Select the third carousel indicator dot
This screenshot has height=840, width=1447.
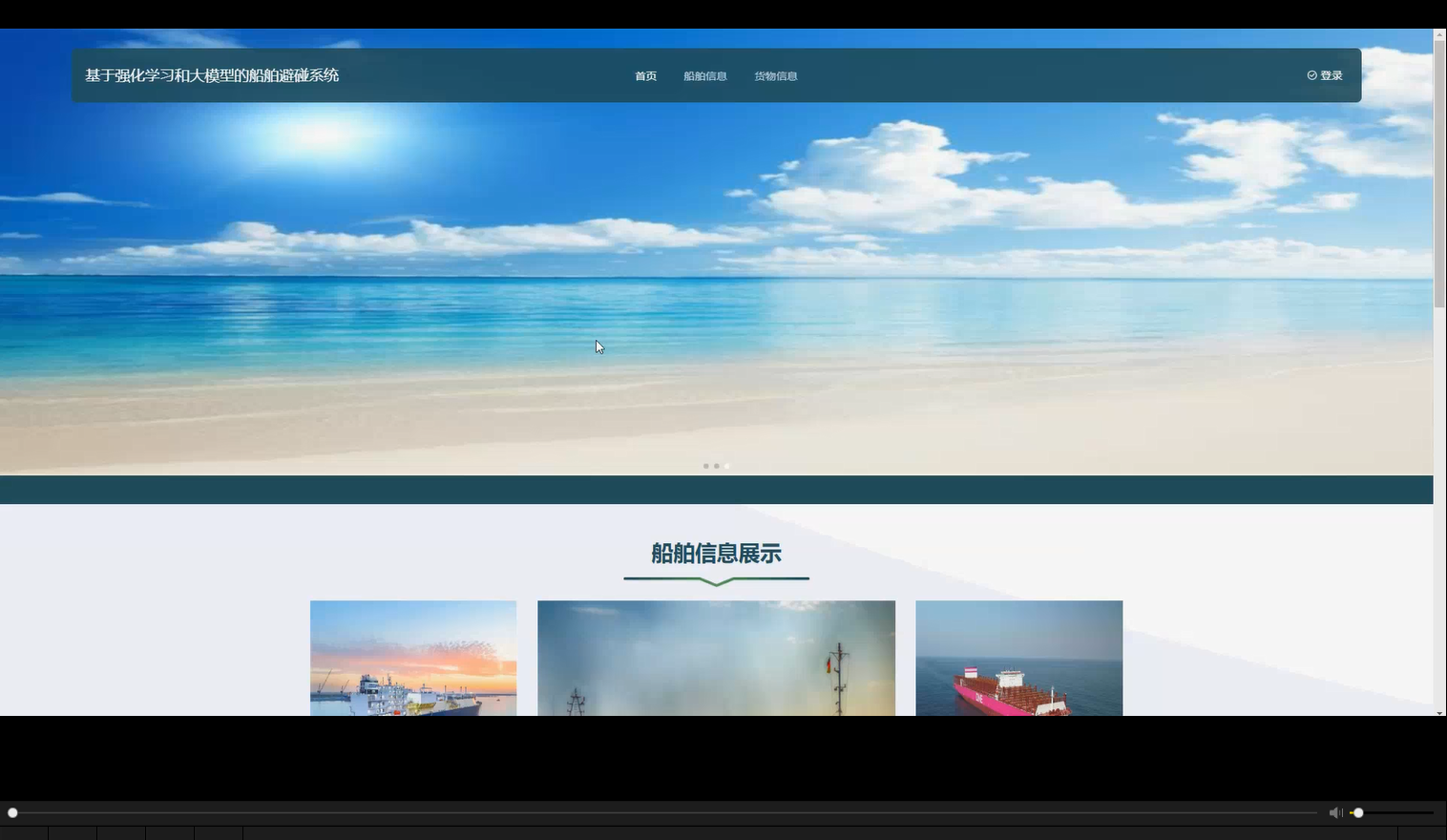[x=726, y=466]
